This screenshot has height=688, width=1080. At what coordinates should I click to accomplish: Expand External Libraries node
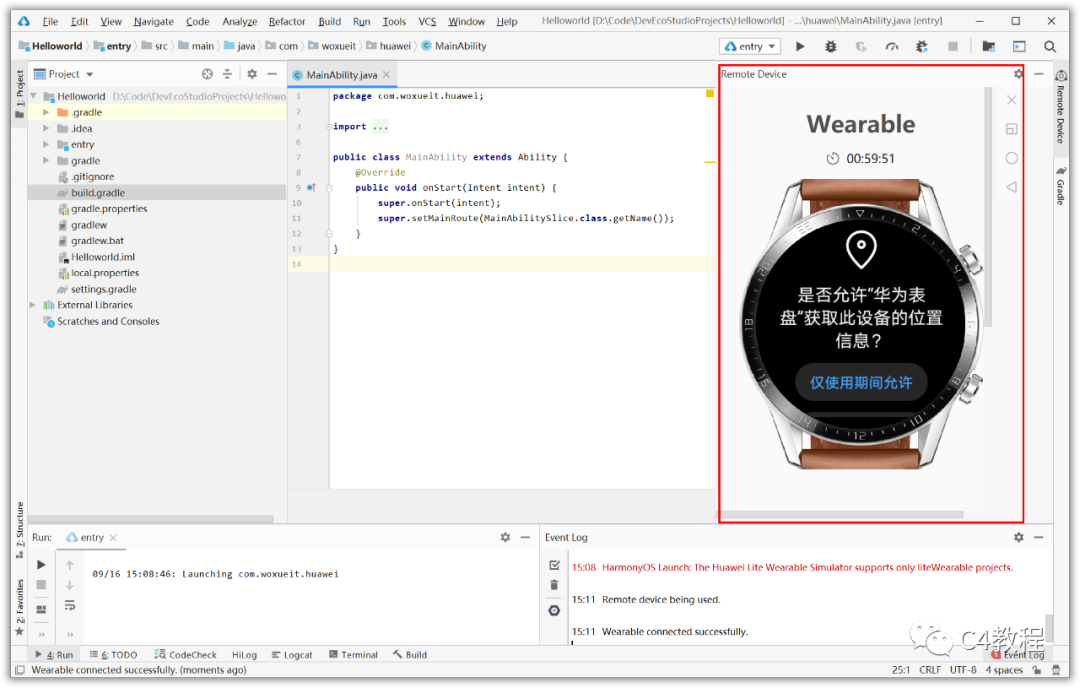[32, 305]
